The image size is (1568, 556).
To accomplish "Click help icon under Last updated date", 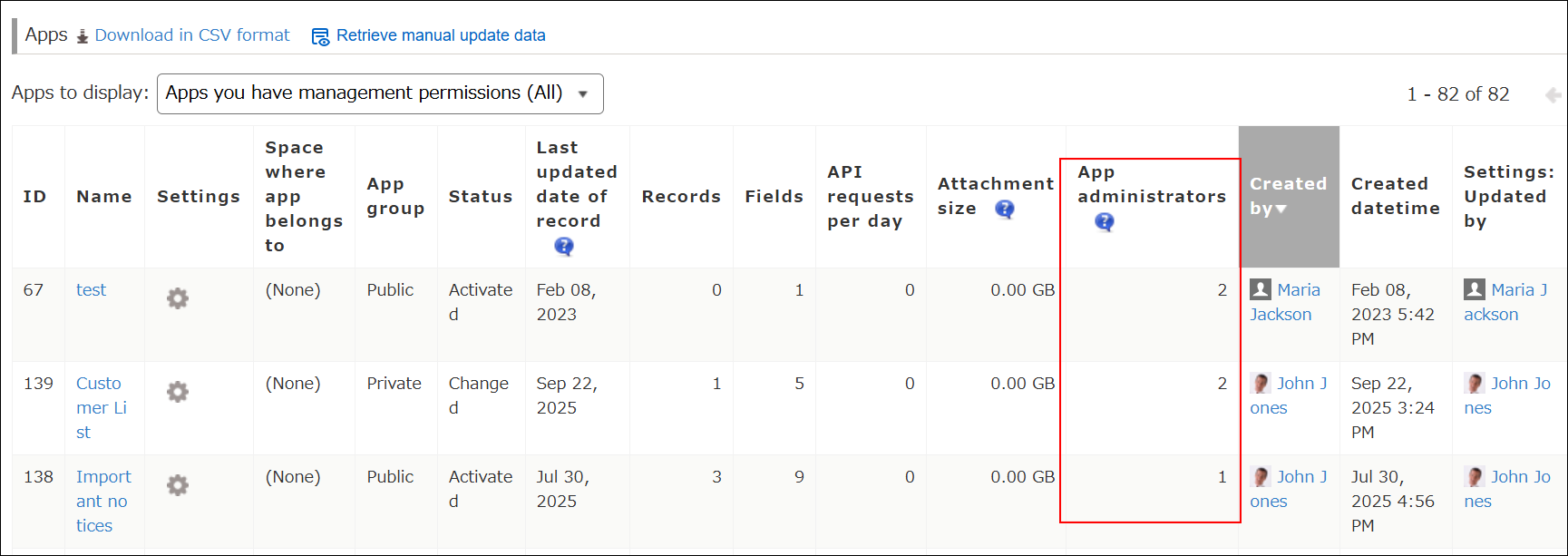I will click(564, 246).
